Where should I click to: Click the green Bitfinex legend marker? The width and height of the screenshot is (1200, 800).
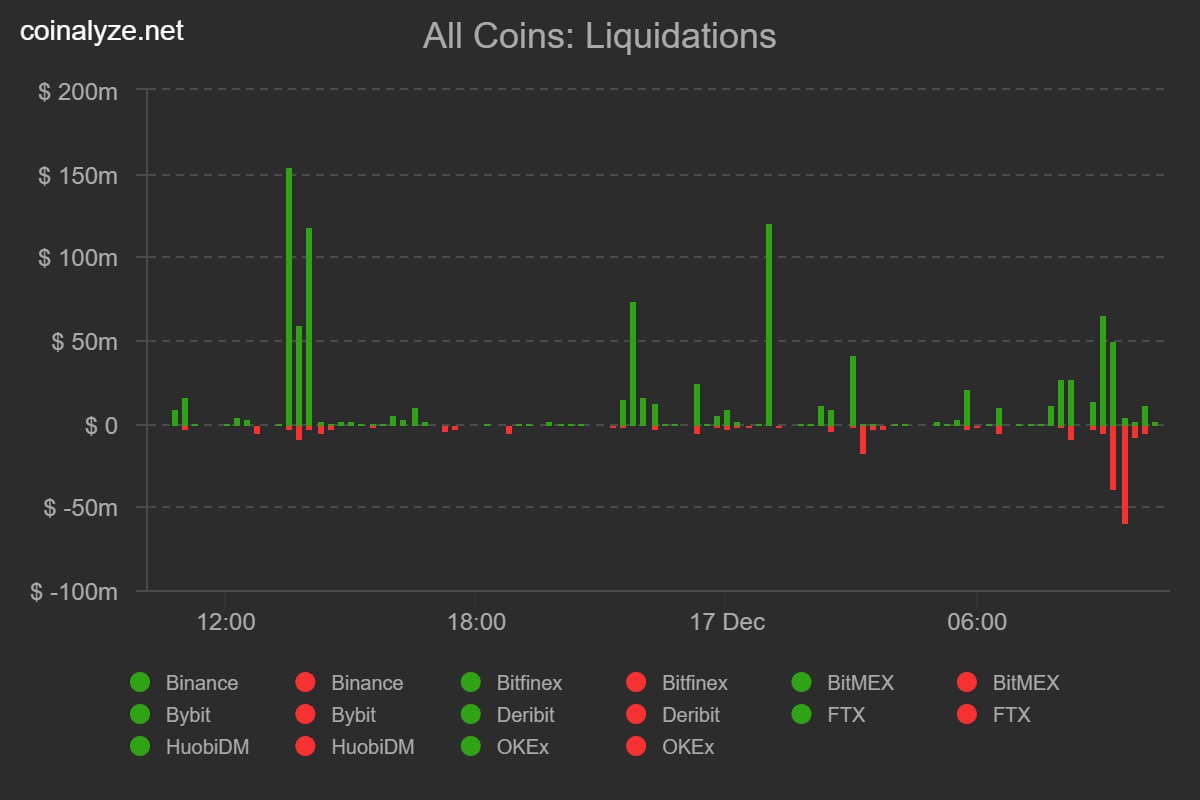click(471, 683)
